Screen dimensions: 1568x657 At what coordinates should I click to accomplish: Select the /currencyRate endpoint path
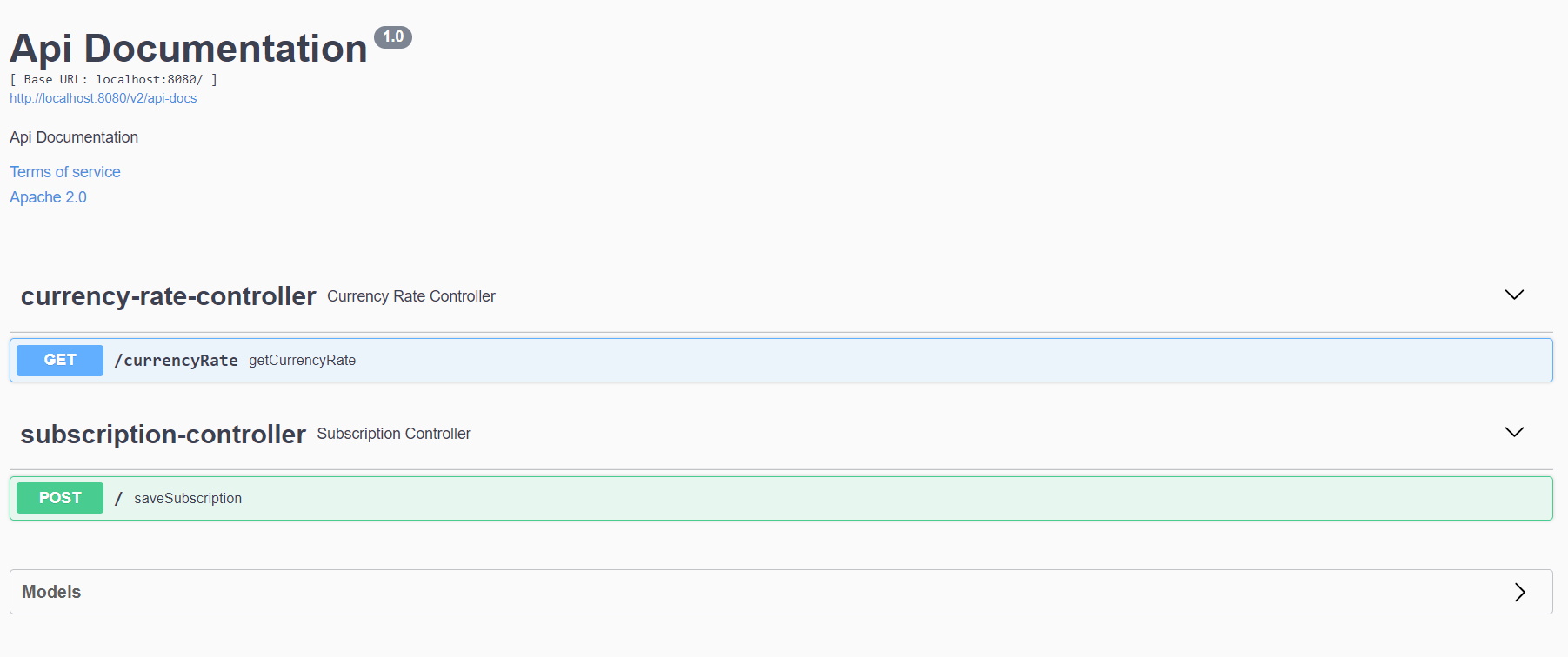click(177, 361)
